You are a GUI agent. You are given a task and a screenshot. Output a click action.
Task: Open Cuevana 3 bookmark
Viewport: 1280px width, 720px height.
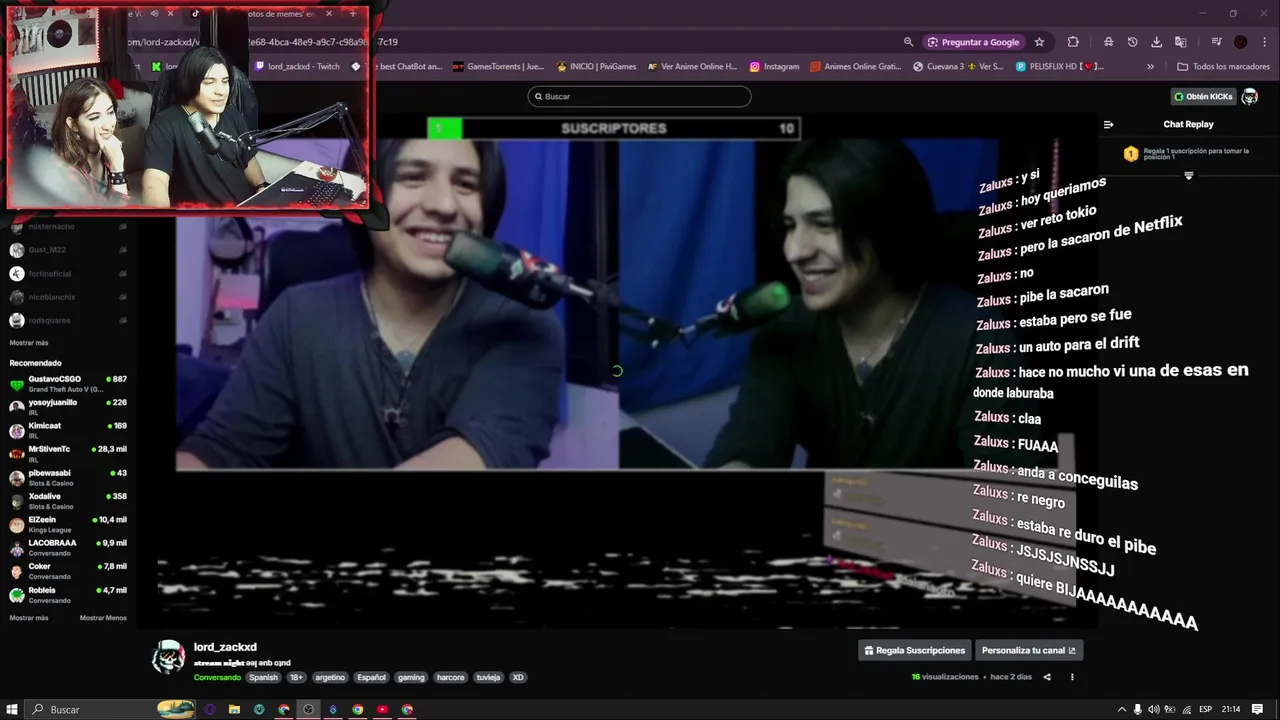958,67
